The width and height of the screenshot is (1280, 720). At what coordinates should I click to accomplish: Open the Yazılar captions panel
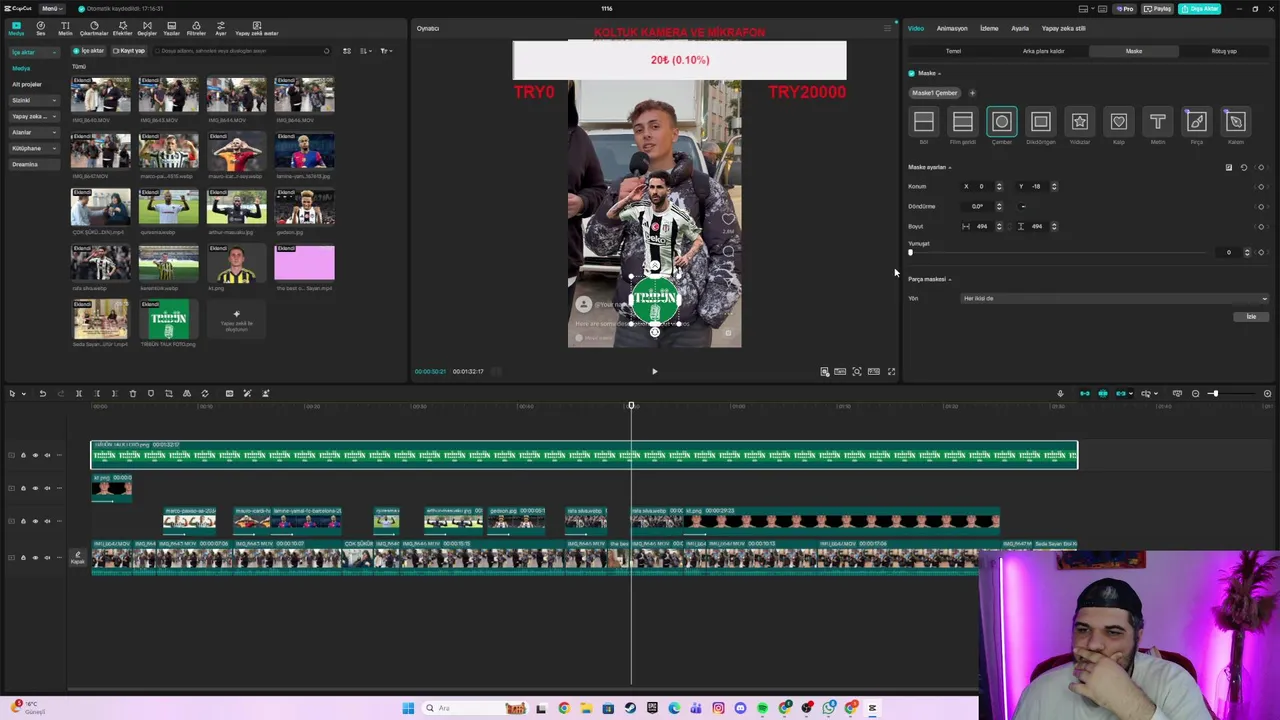(172, 28)
